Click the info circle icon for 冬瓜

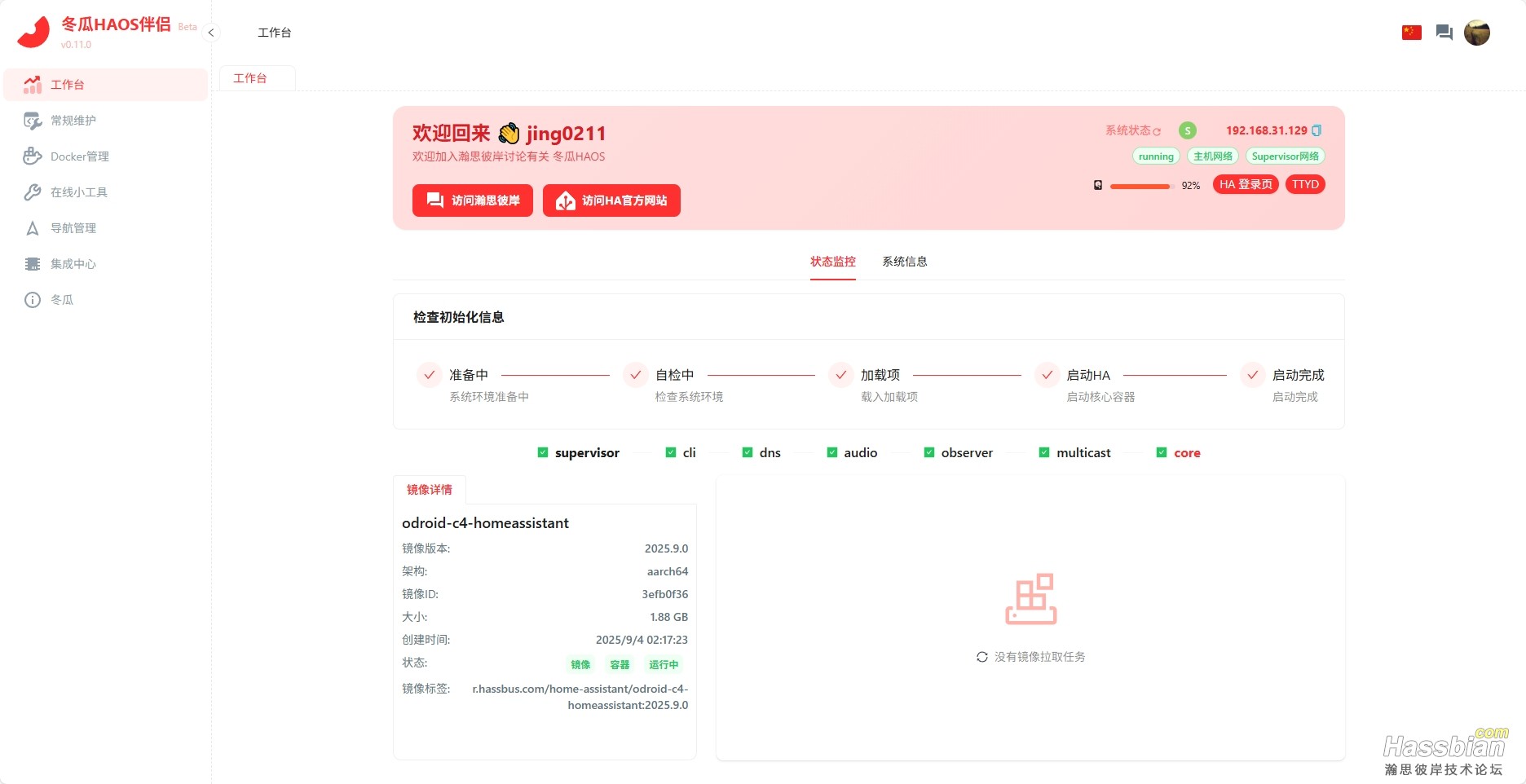(33, 300)
